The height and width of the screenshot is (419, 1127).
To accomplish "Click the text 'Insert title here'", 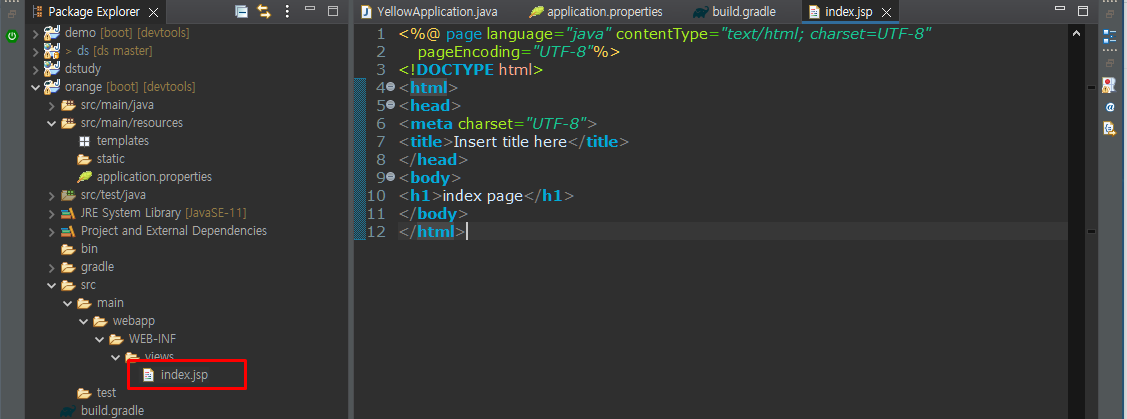I will 510,142.
